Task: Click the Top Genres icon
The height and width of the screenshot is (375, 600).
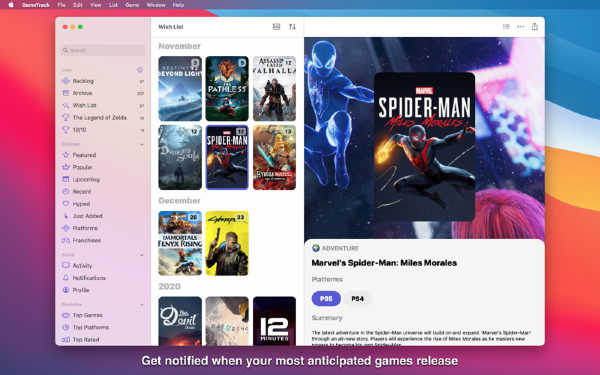Action: coord(66,315)
